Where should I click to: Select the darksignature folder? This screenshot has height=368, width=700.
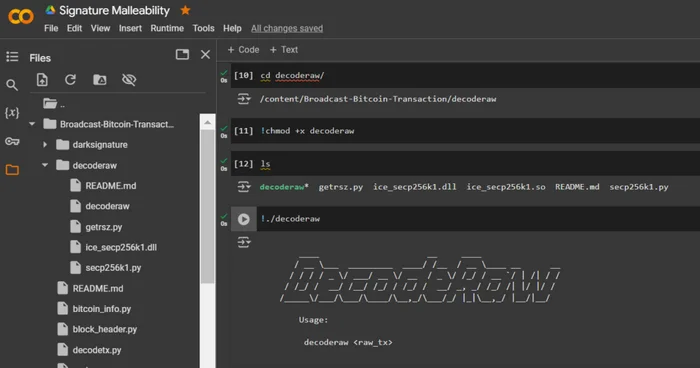coord(100,145)
